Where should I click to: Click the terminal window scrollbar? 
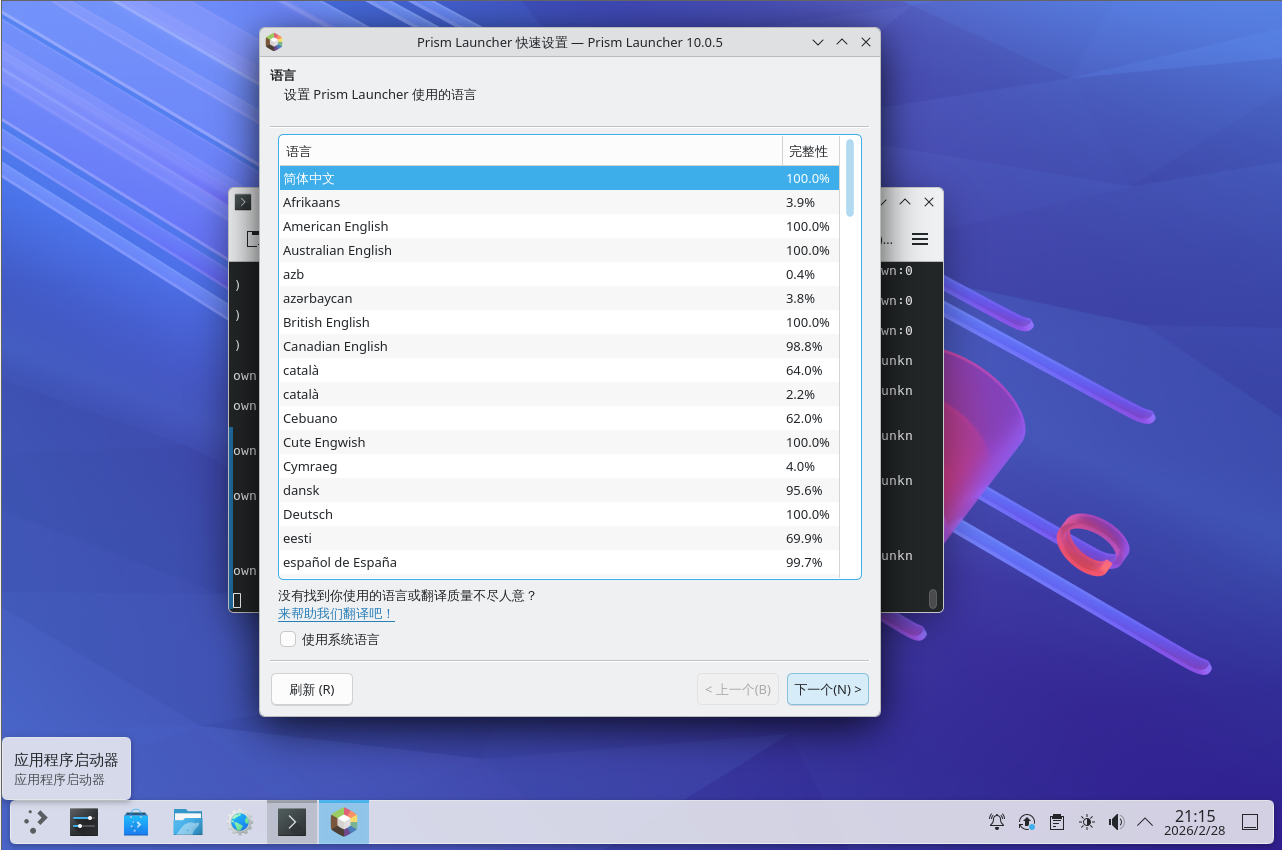933,598
